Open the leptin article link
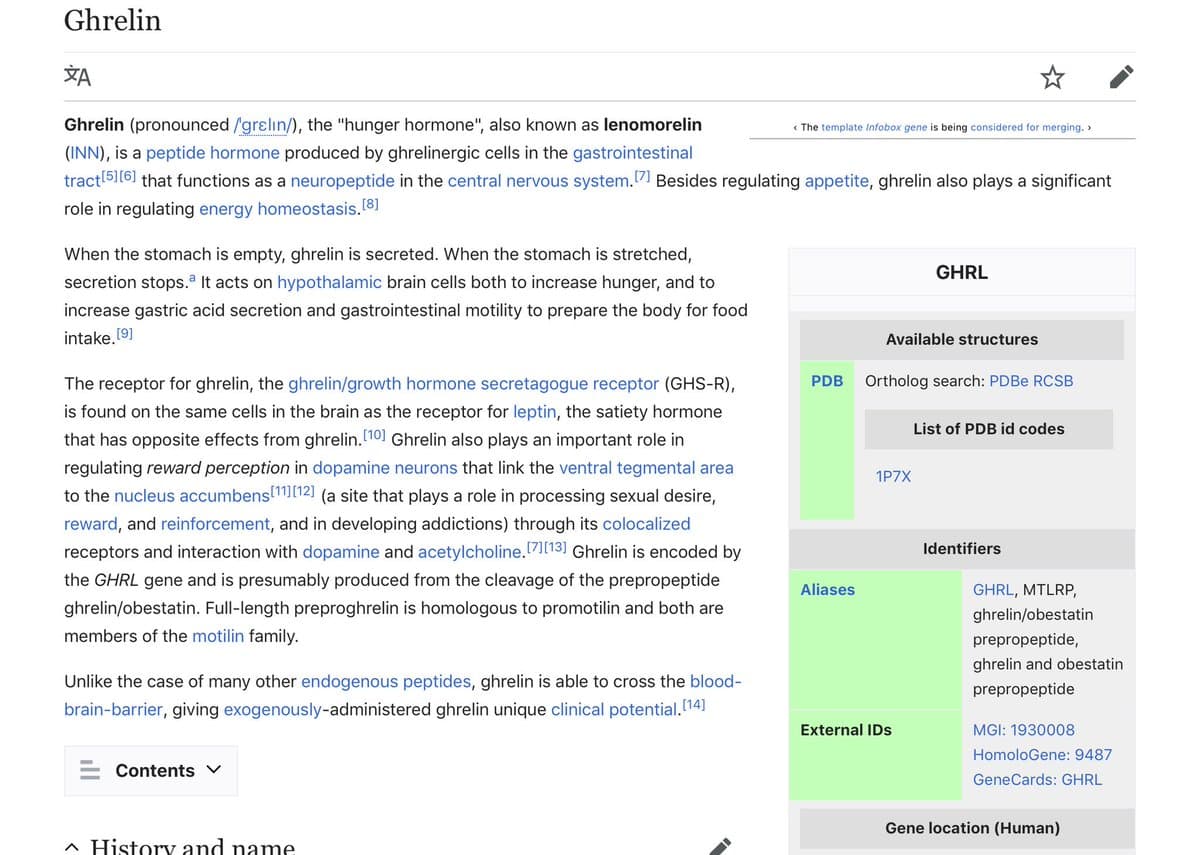Image resolution: width=1200 pixels, height=855 pixels. pos(534,411)
